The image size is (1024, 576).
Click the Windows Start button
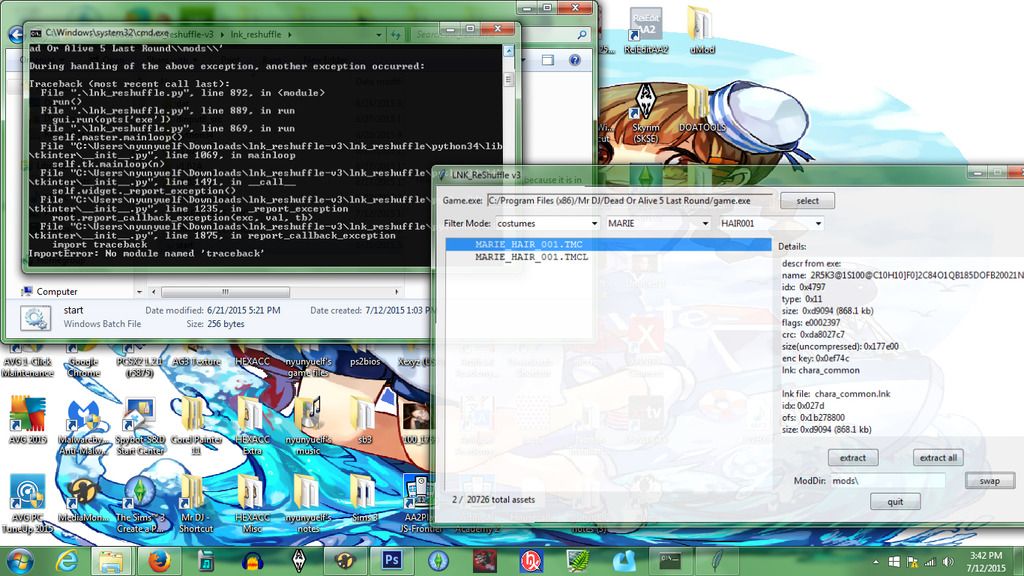point(19,561)
